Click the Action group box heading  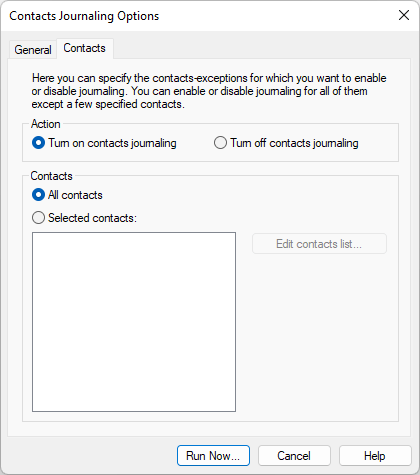click(x=46, y=124)
